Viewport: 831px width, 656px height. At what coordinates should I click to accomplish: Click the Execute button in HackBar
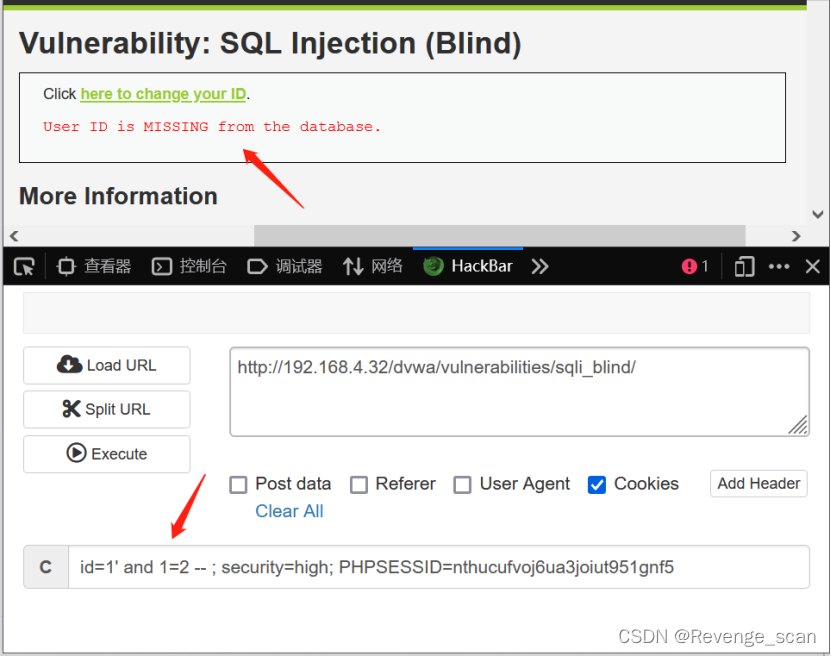[106, 454]
